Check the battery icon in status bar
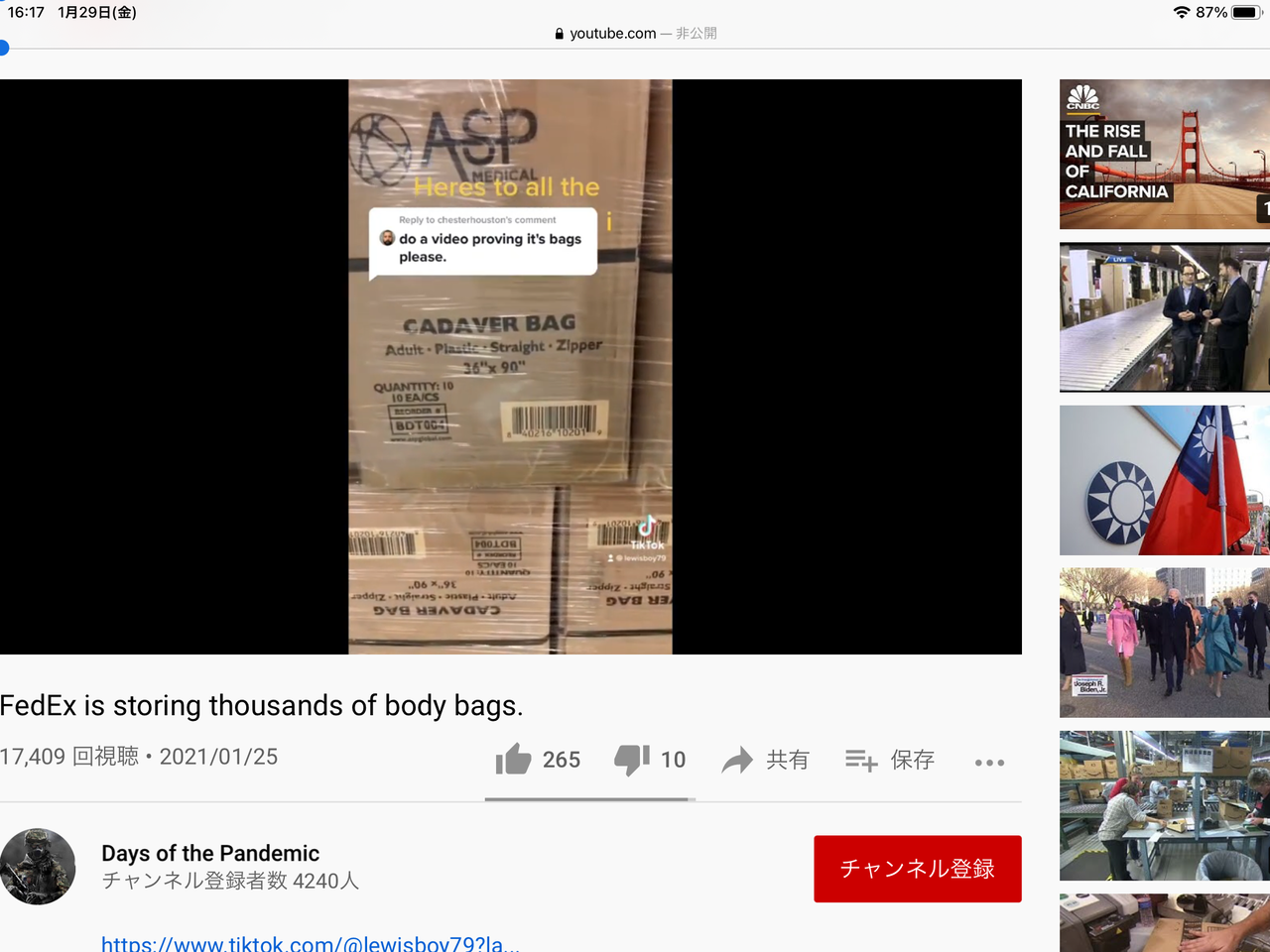 1246,13
